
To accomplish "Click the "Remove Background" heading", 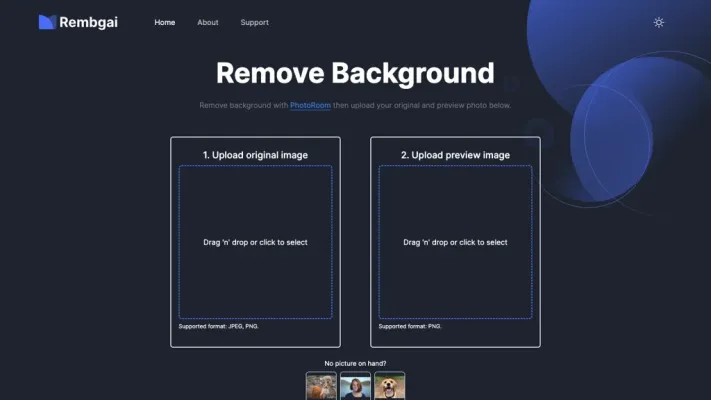I will tap(355, 73).
